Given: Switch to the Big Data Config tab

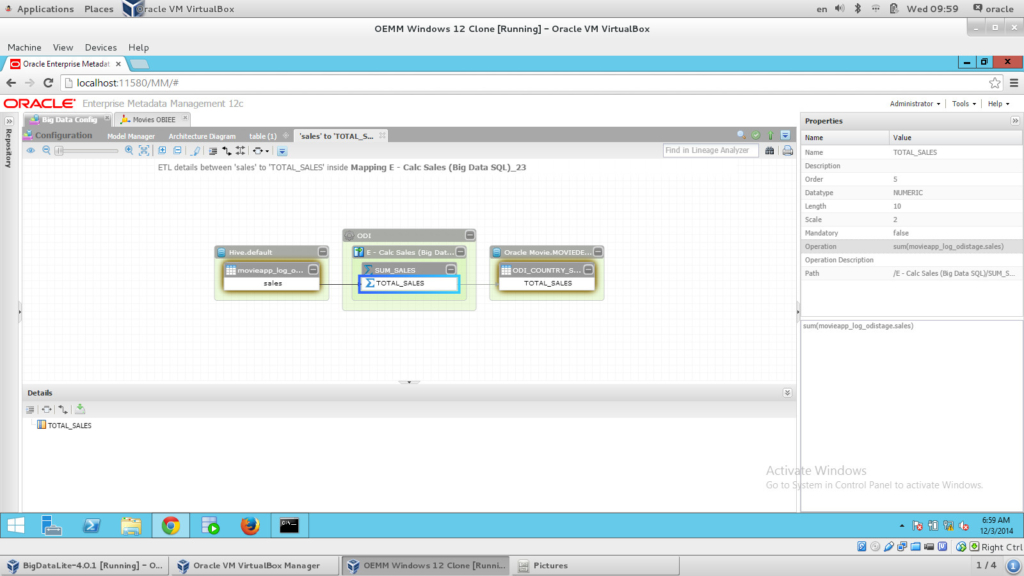Looking at the screenshot, I should coord(69,120).
